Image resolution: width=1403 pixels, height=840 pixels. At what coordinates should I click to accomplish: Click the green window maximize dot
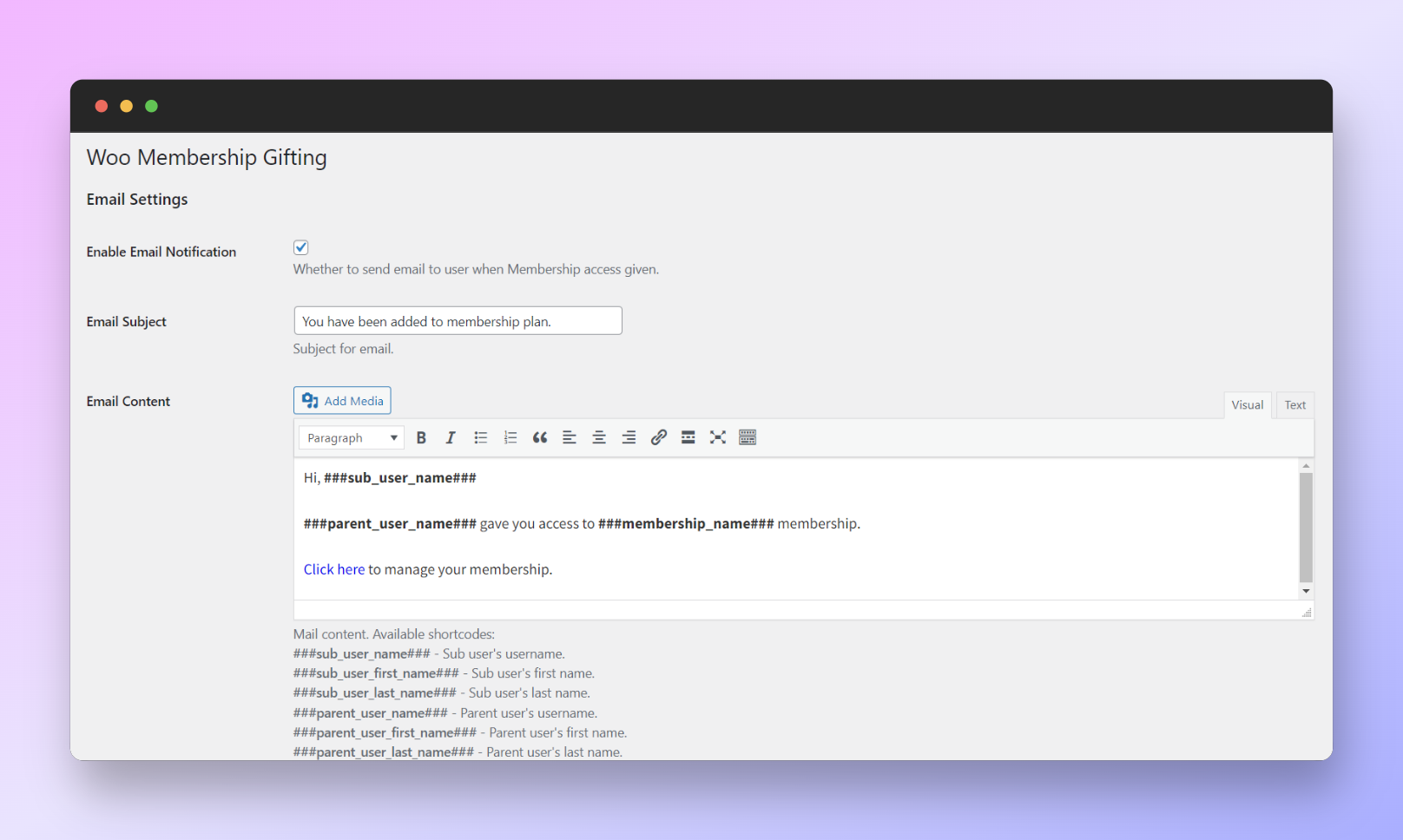[151, 106]
